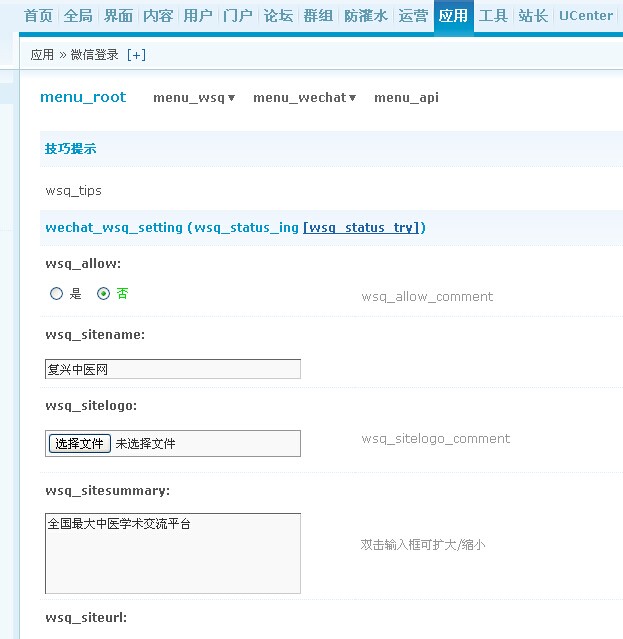This screenshot has width=623, height=639.
Task: Click the 选择文件 upload button
Action: 80,443
